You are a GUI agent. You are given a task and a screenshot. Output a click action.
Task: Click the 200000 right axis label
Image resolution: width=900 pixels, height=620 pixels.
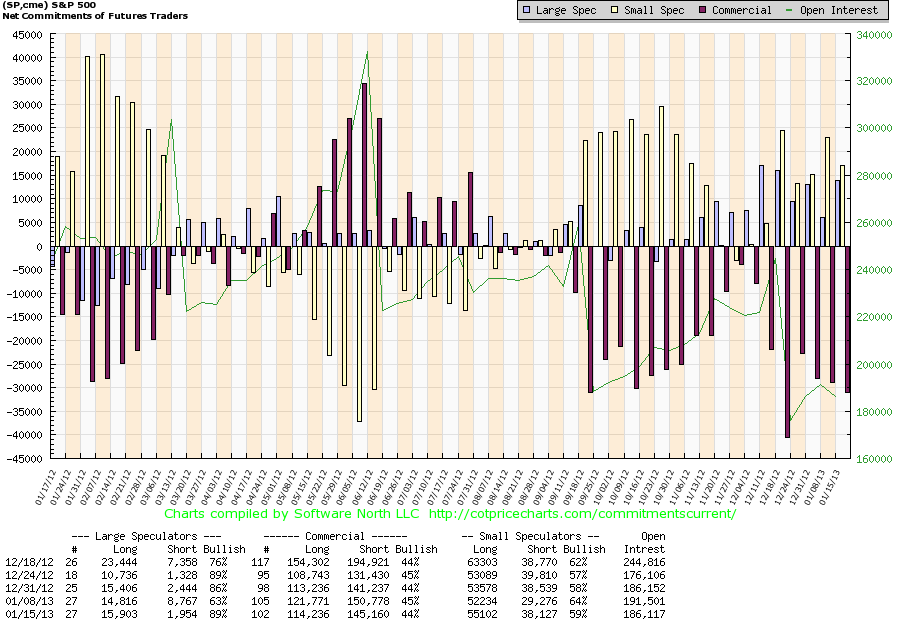tap(874, 365)
